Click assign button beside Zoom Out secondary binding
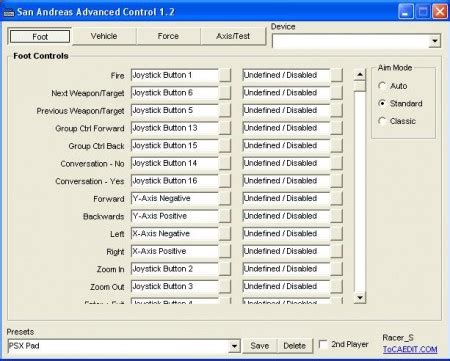Image resolution: width=450 pixels, height=361 pixels. click(337, 287)
